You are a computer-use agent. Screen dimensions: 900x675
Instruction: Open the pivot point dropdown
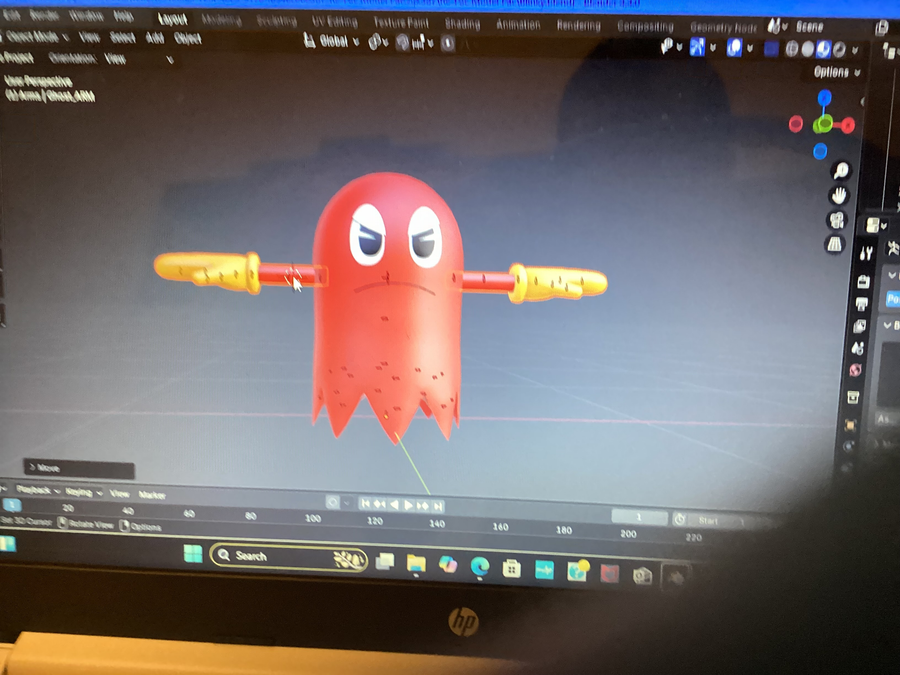click(378, 42)
